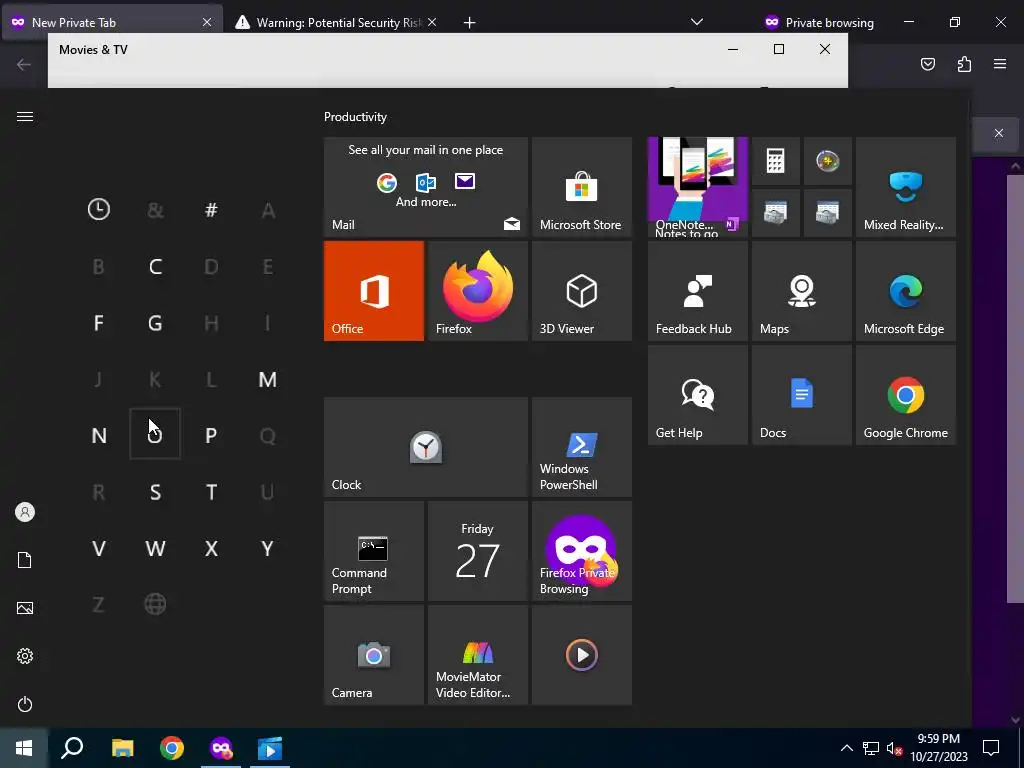1024x768 pixels.
Task: Jump to apps starting with O
Action: [x=155, y=434]
